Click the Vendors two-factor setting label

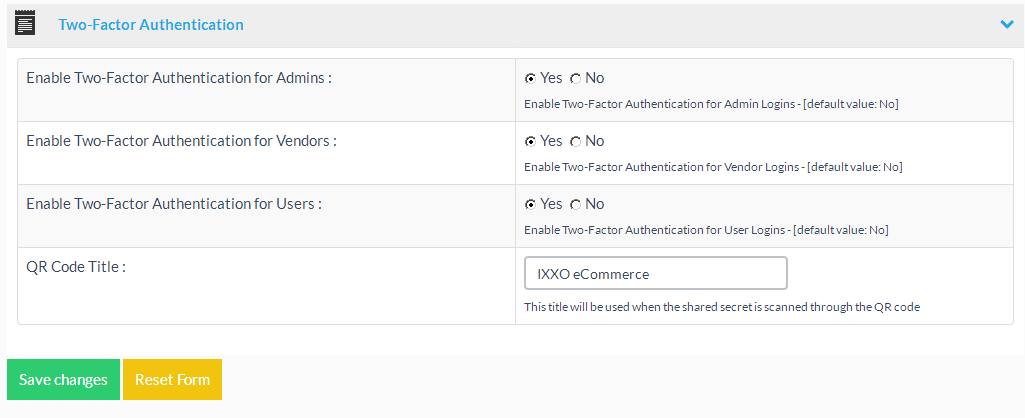tap(181, 141)
